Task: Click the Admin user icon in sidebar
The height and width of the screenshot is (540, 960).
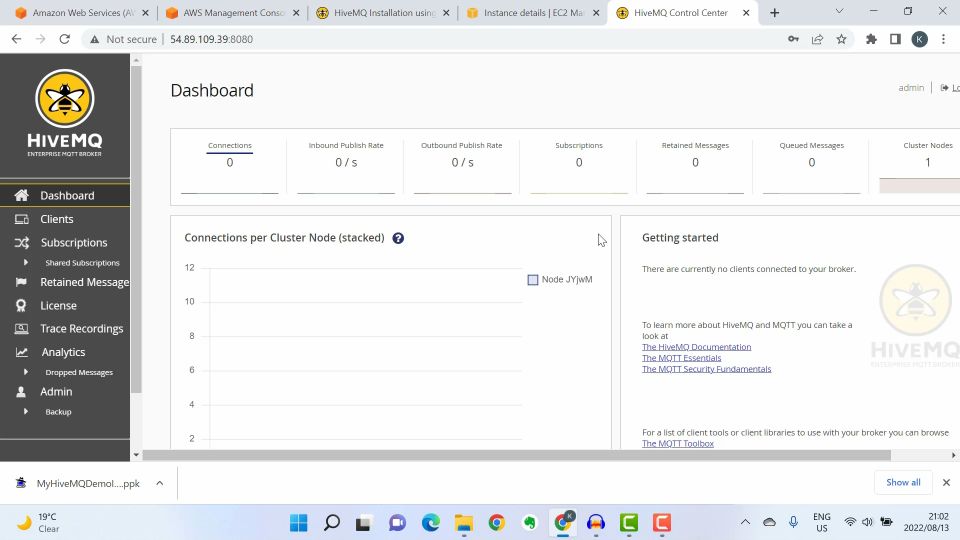Action: (21, 392)
